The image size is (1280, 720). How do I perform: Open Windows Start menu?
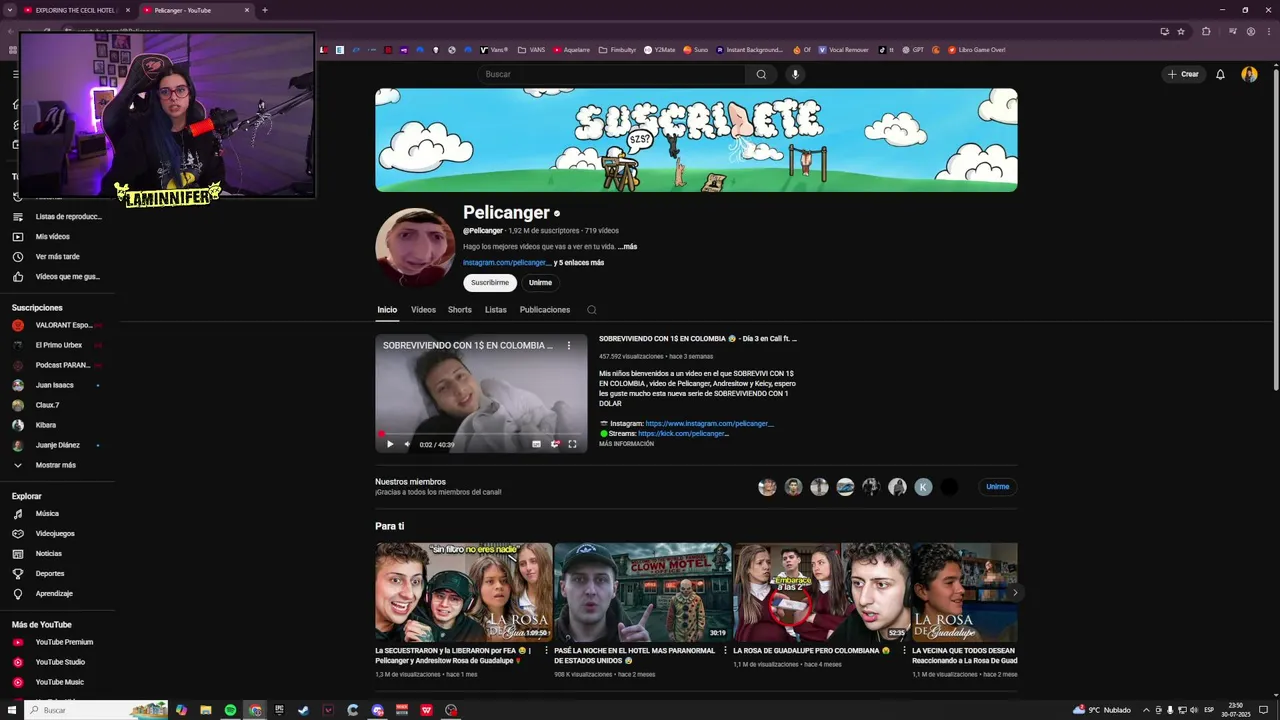tap(12, 710)
